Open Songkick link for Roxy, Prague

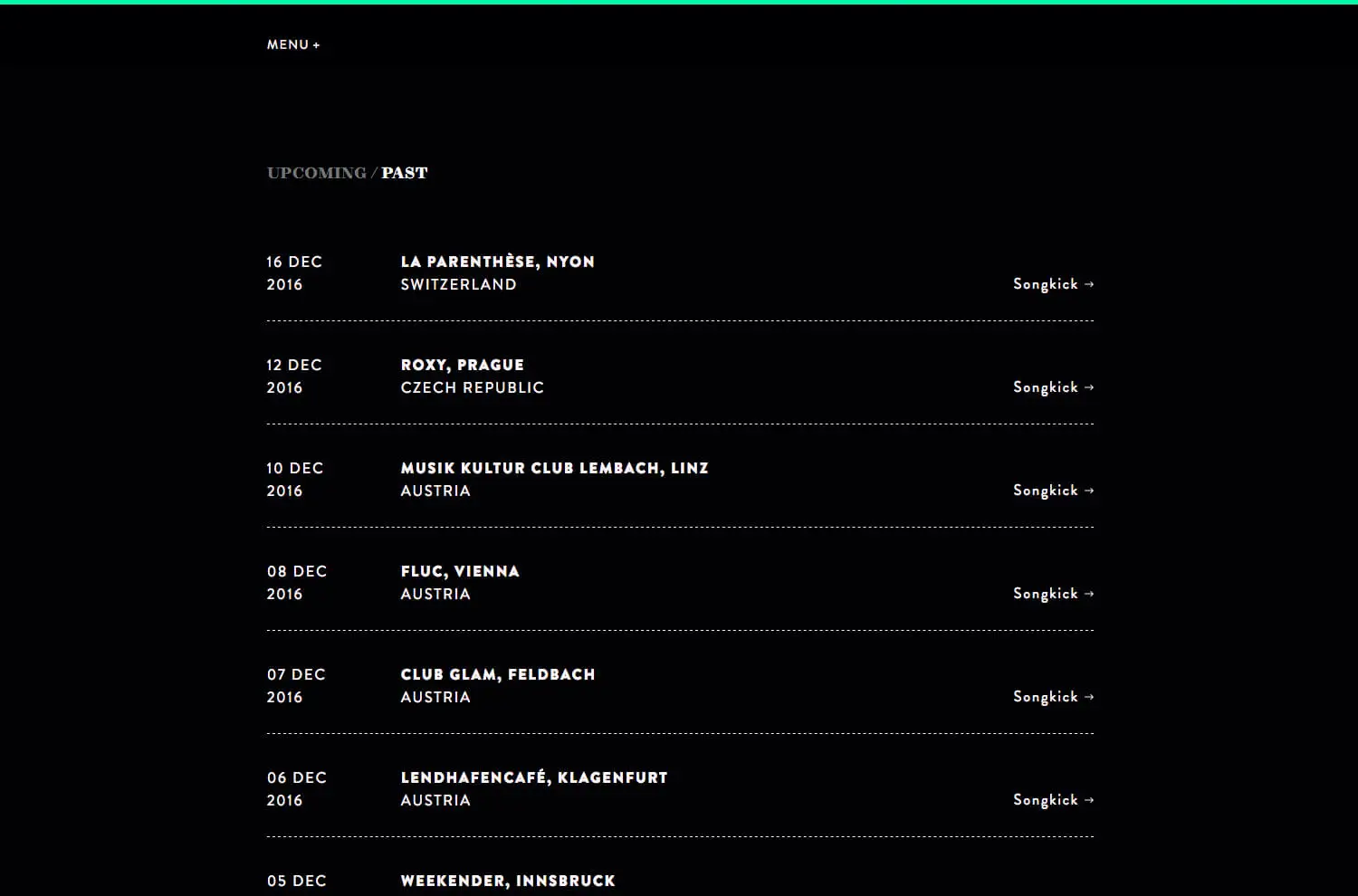pyautogui.click(x=1053, y=387)
